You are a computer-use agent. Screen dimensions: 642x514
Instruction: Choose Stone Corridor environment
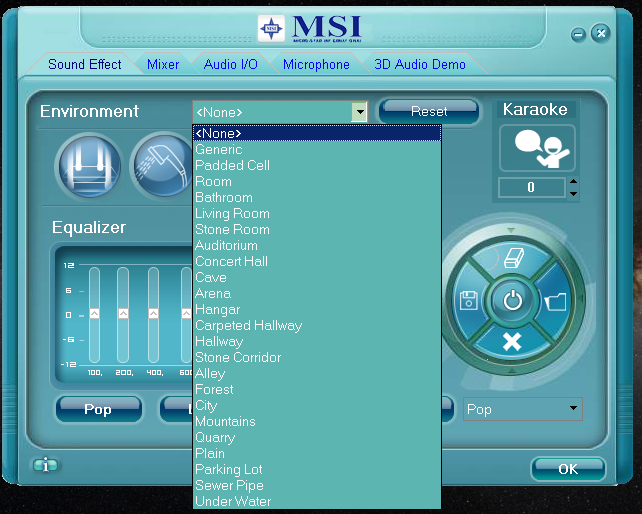317,357
